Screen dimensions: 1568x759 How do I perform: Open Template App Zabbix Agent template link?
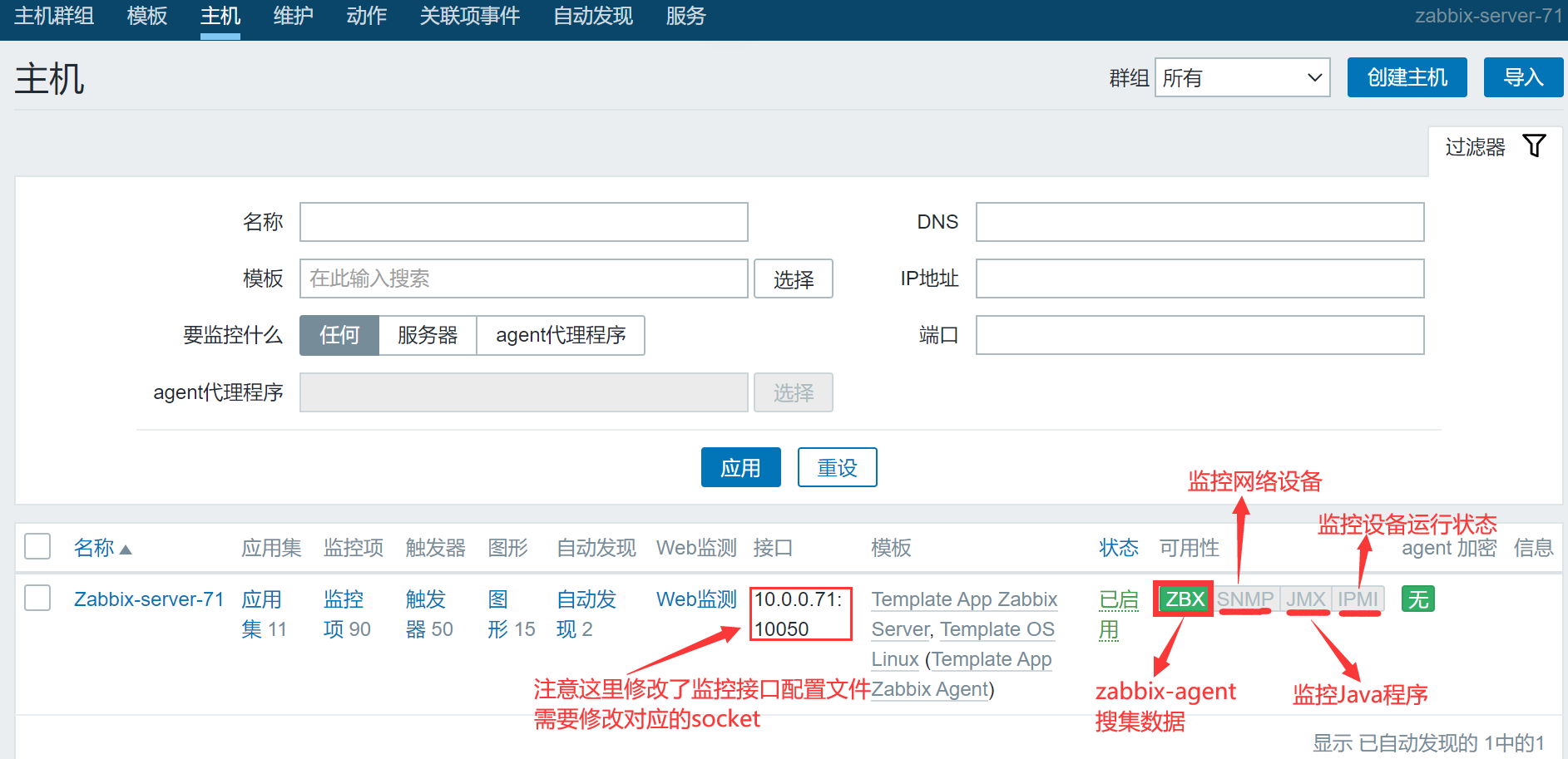pos(961,674)
